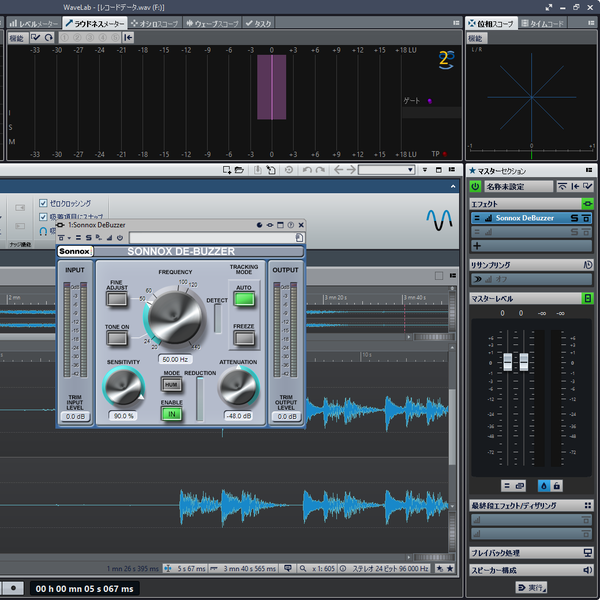600x600 pixels.
Task: Click the 90.0 % sensitivity value field
Action: pos(123,416)
